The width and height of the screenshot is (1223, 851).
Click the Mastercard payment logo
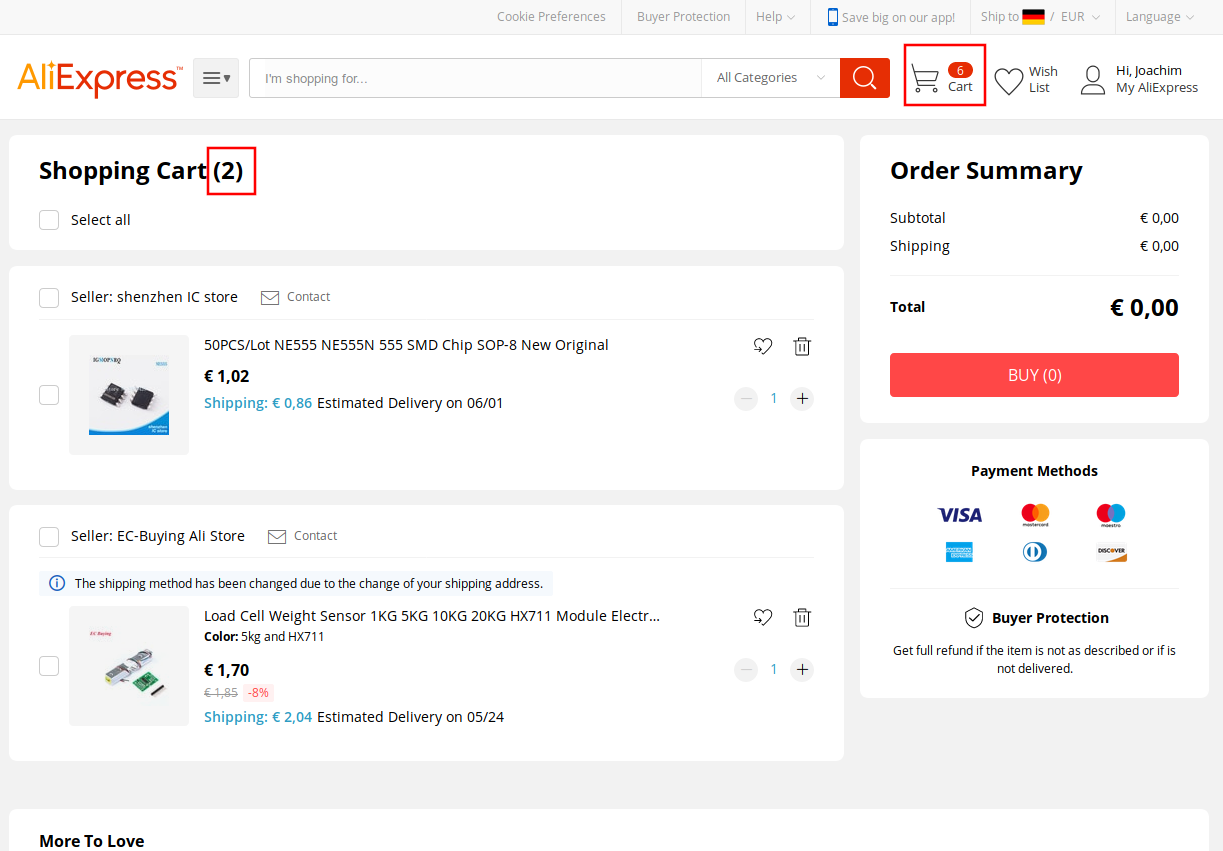click(1035, 515)
